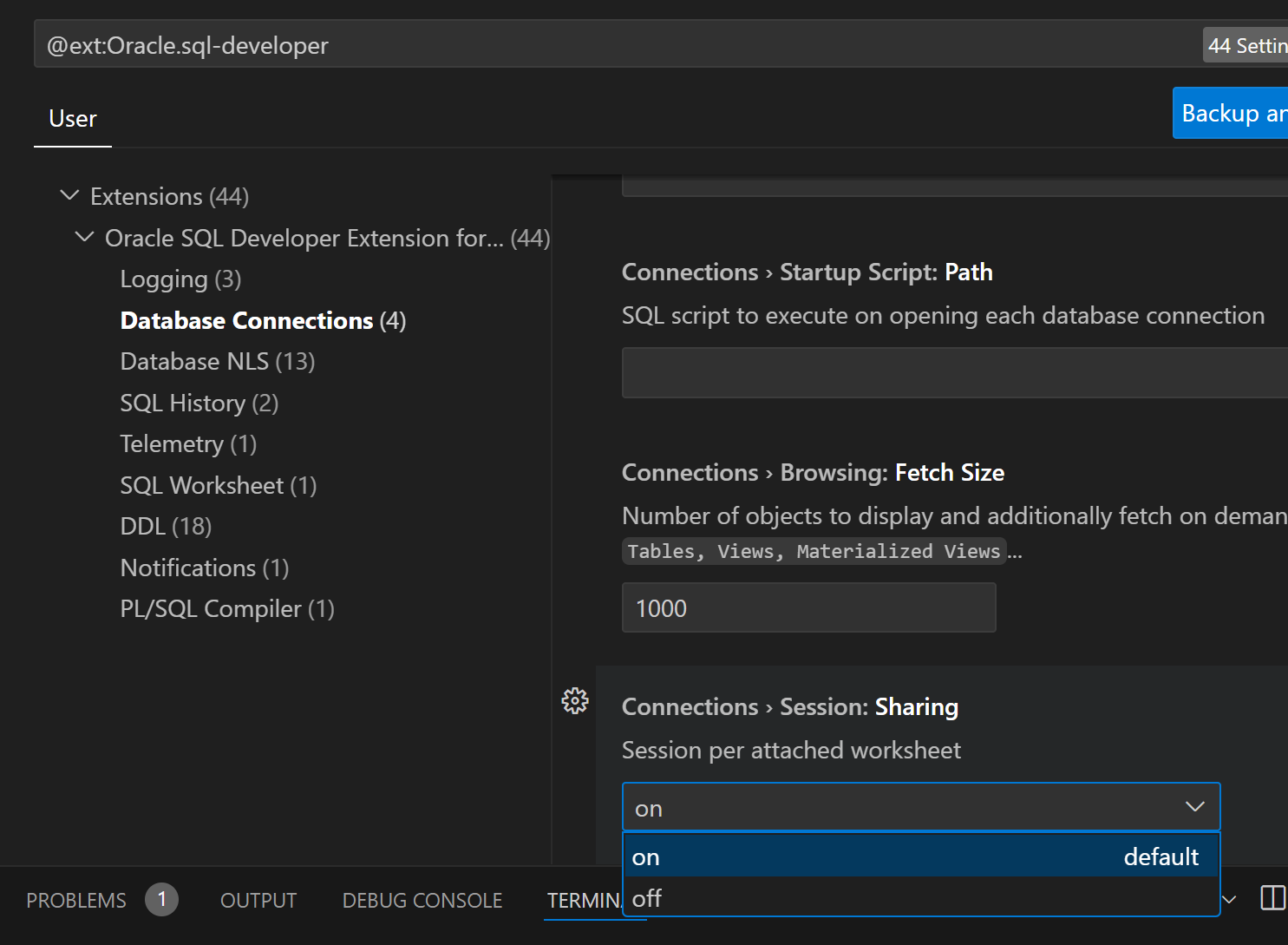This screenshot has height=945, width=1288.
Task: Click the Backup and Sync button
Action: 1230,113
